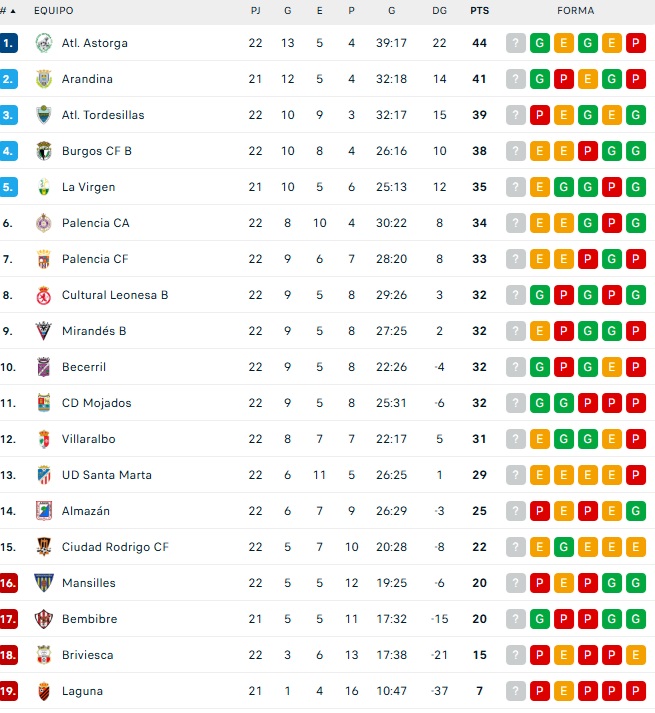Sort standings by DG column header

(x=439, y=11)
